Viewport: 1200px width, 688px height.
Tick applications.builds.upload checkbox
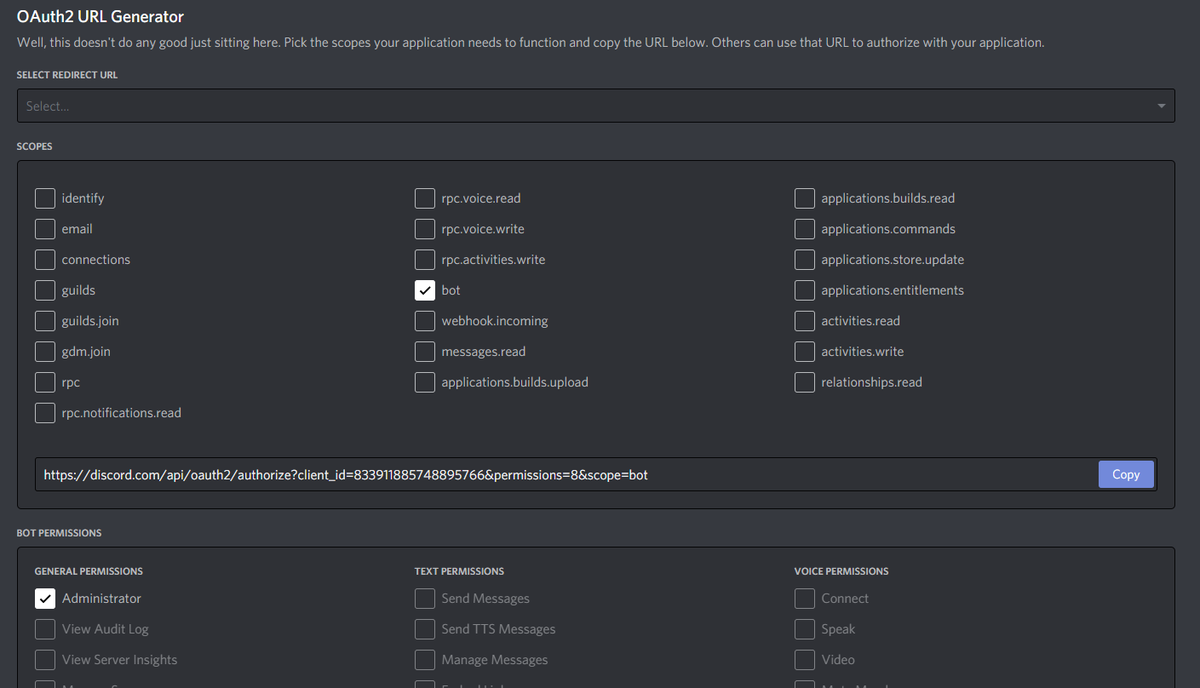[425, 382]
